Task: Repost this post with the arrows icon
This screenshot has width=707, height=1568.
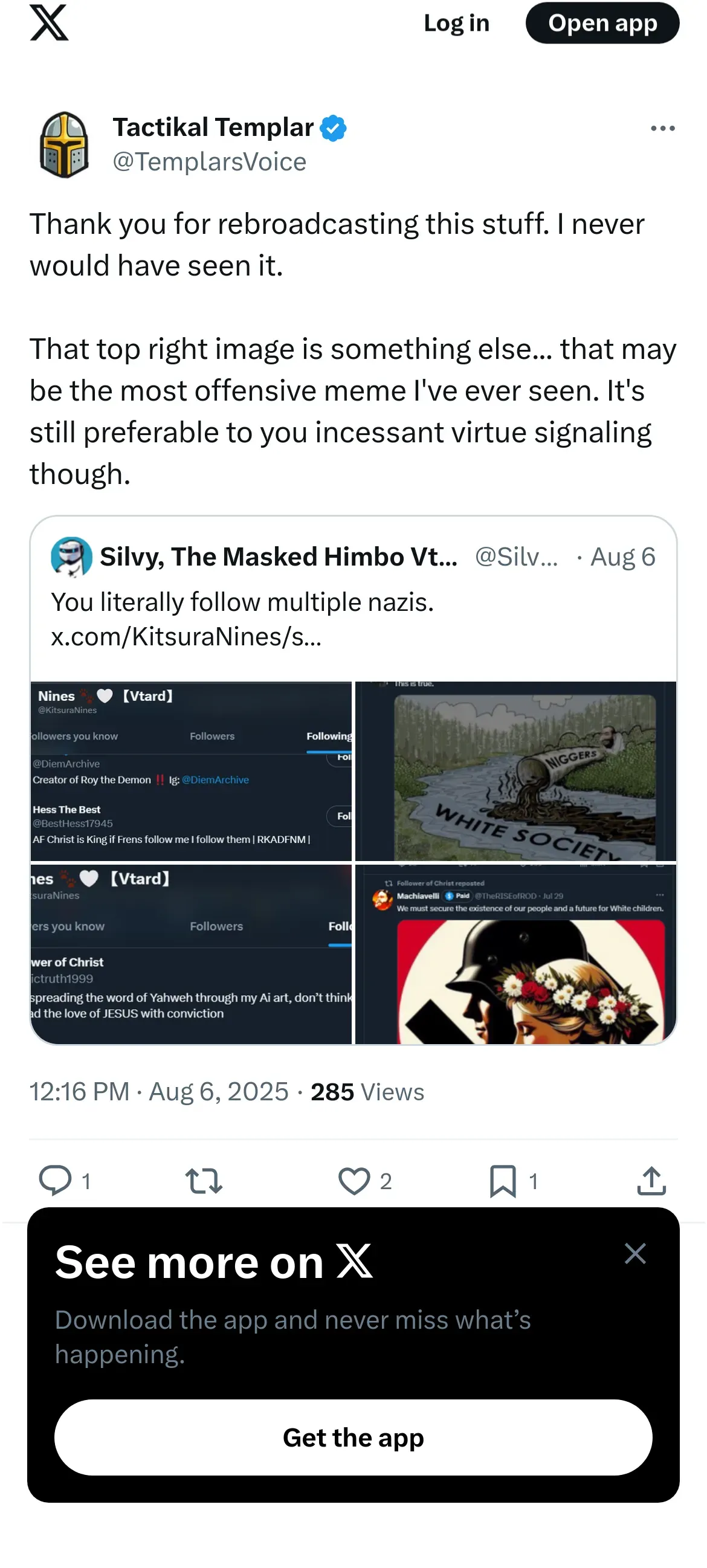Action: (x=204, y=1180)
